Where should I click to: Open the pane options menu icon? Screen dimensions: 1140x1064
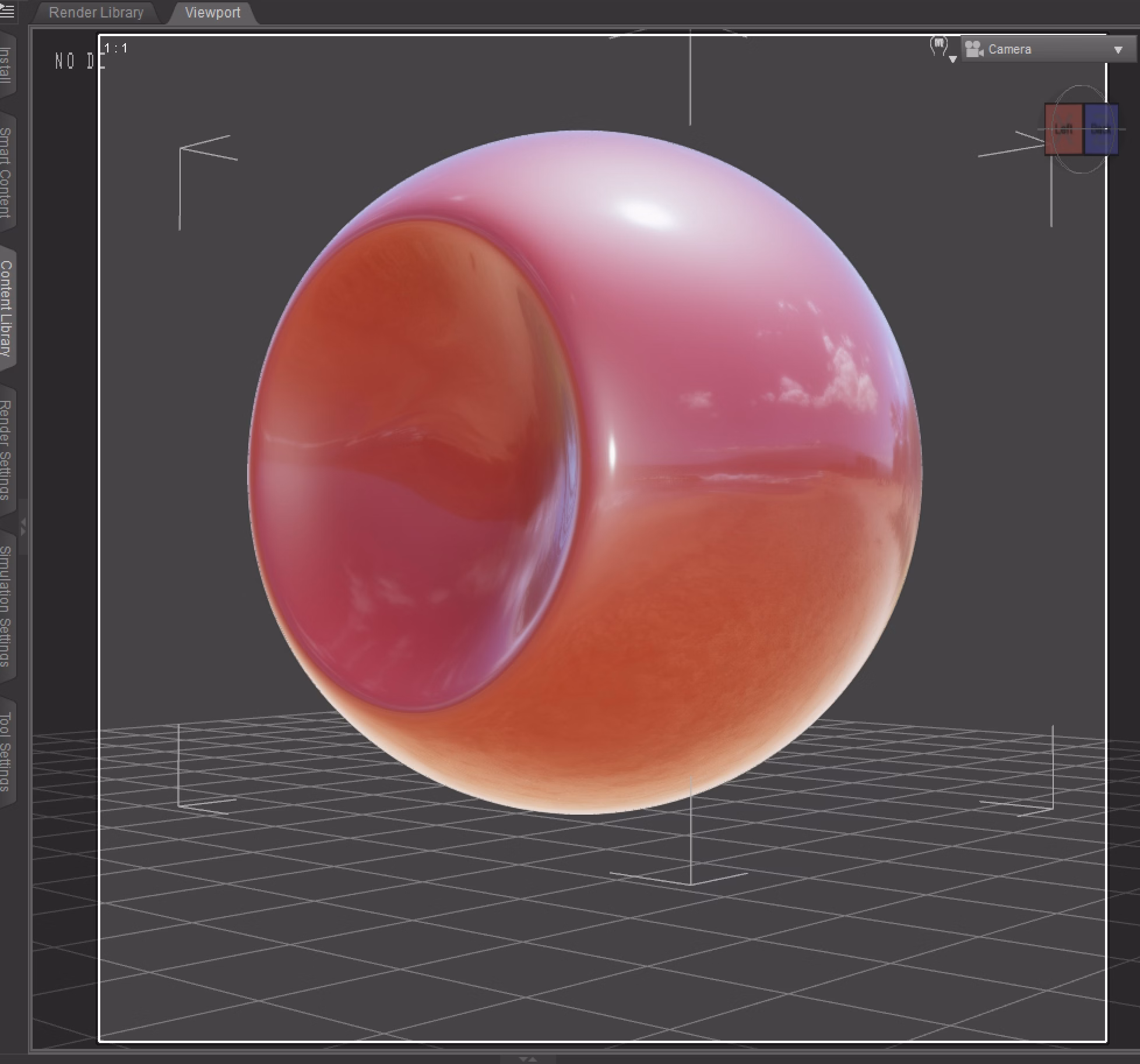click(7, 11)
